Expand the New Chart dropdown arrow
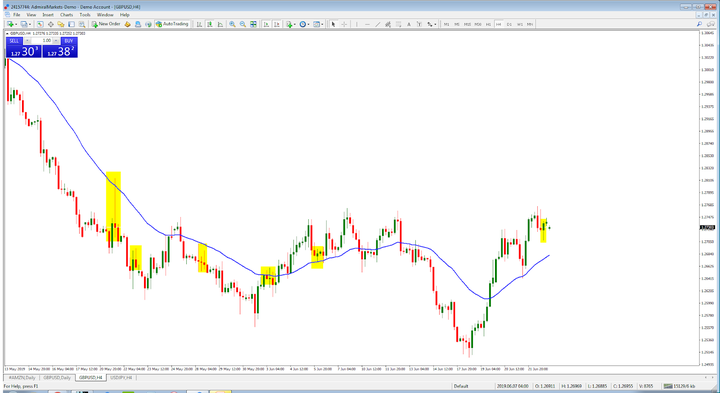The width and height of the screenshot is (720, 393). point(16,24)
